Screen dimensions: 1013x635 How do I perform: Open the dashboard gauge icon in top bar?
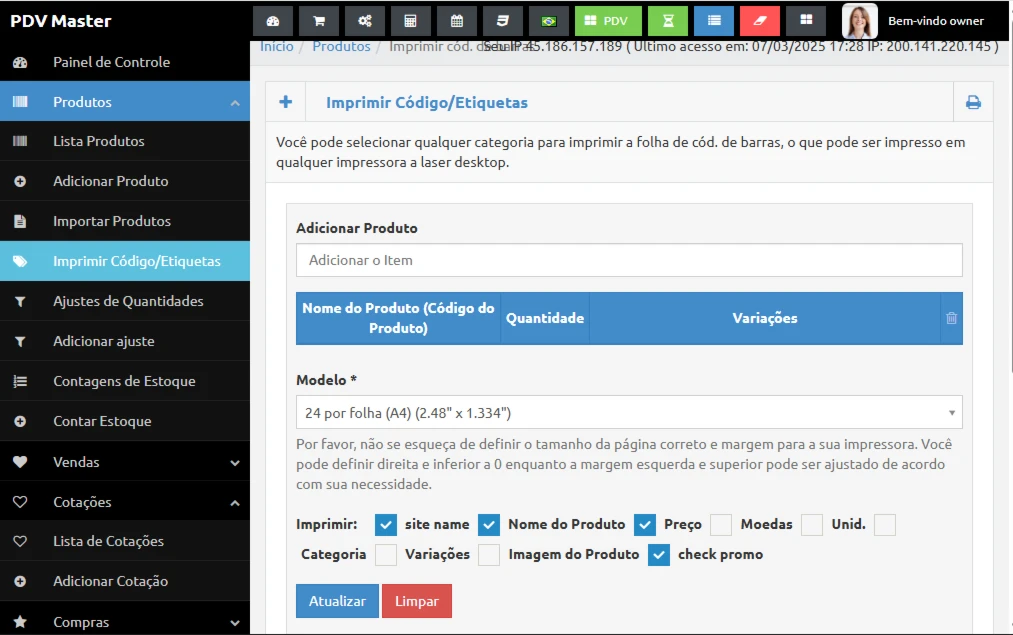tap(273, 21)
